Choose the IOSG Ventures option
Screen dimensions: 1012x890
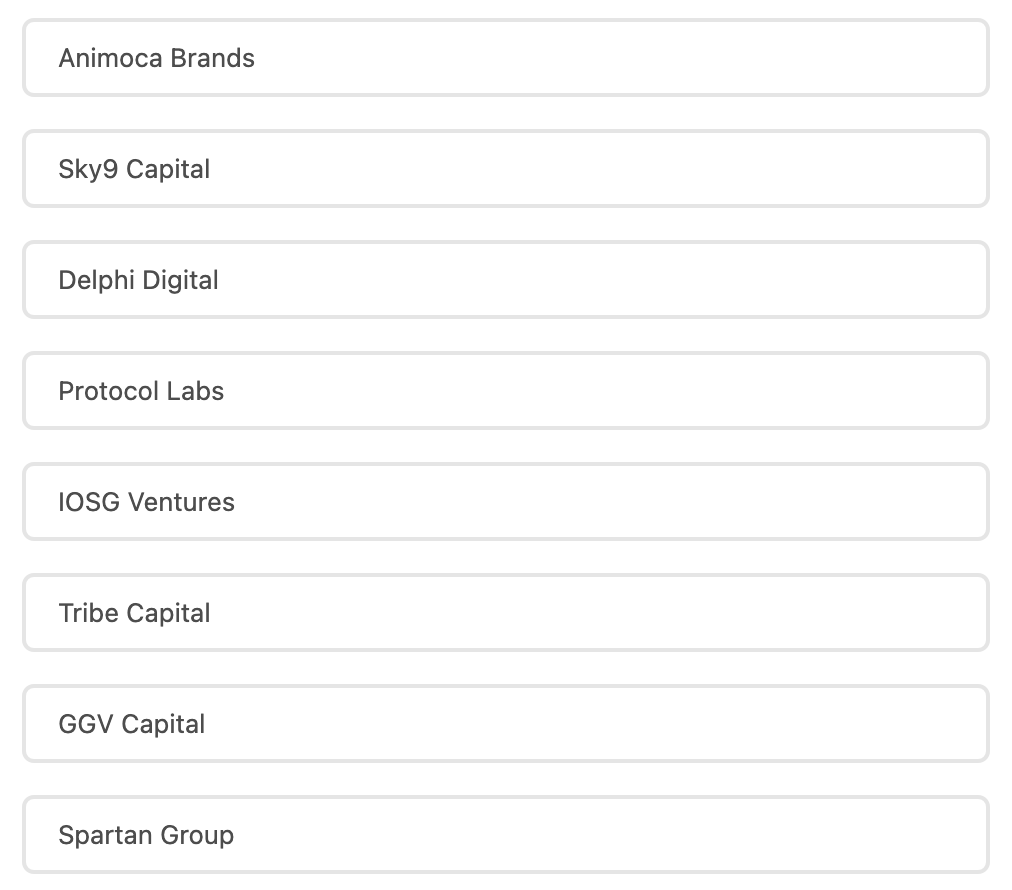click(505, 502)
